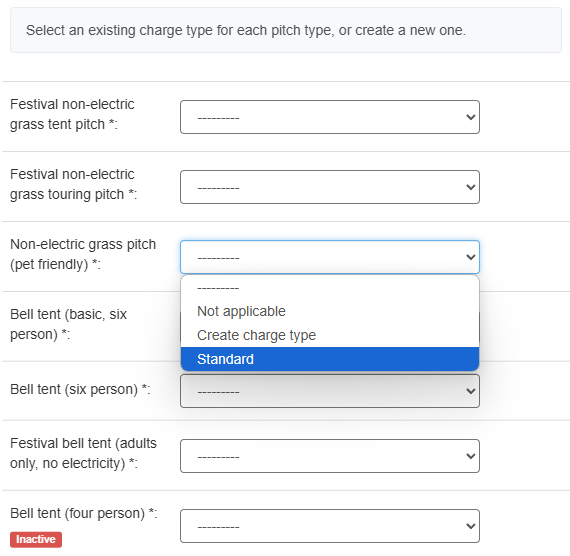The height and width of the screenshot is (556, 570).
Task: Click the Bell tent (basic, six person) label
Action: pyautogui.click(x=68, y=324)
